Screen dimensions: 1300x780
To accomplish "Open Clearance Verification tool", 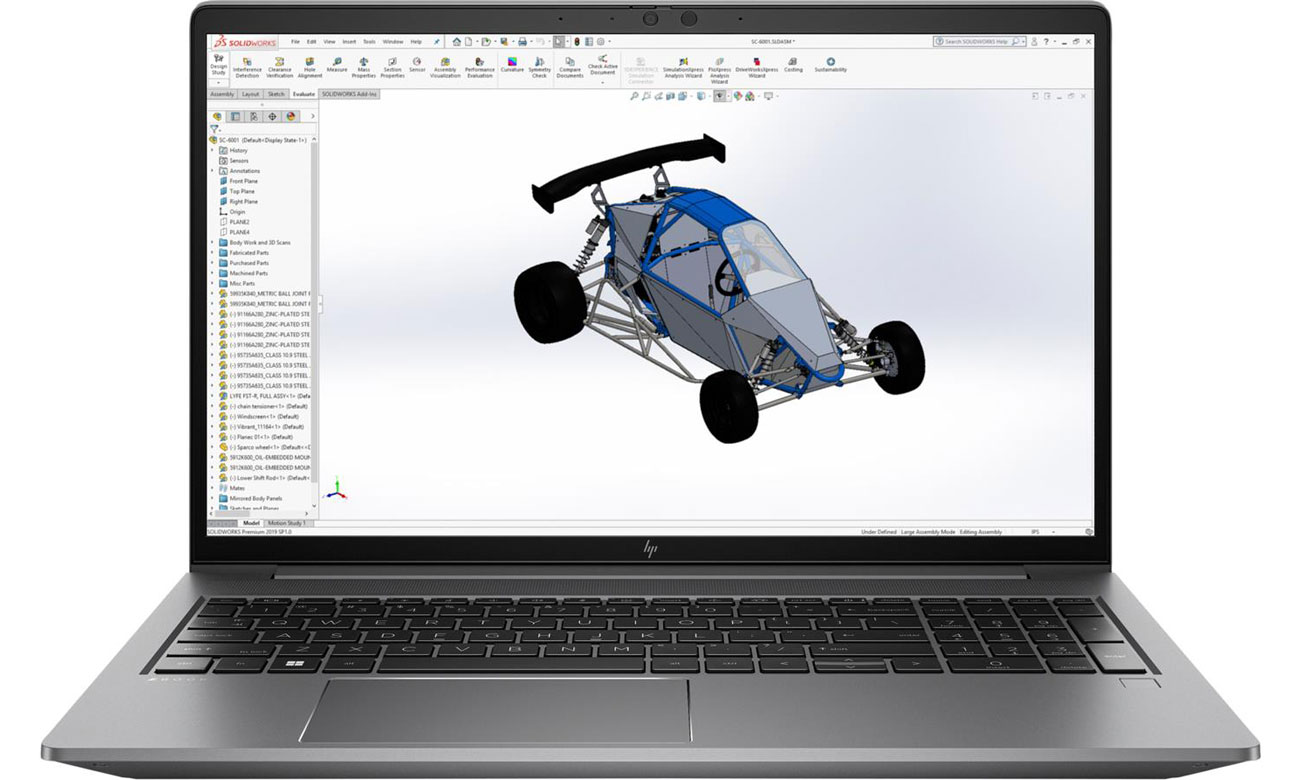I will pos(279,67).
